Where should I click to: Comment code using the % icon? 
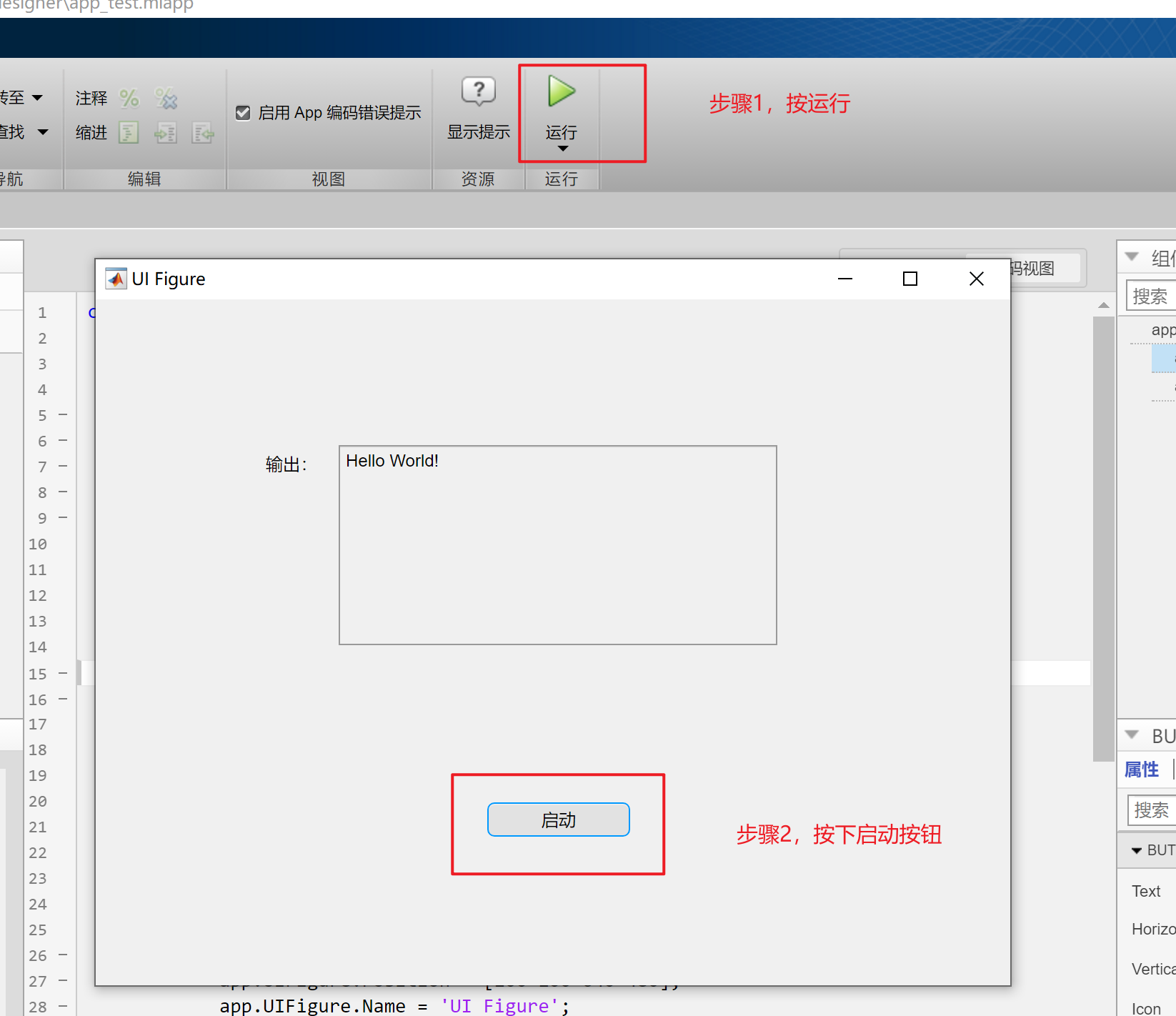129,99
